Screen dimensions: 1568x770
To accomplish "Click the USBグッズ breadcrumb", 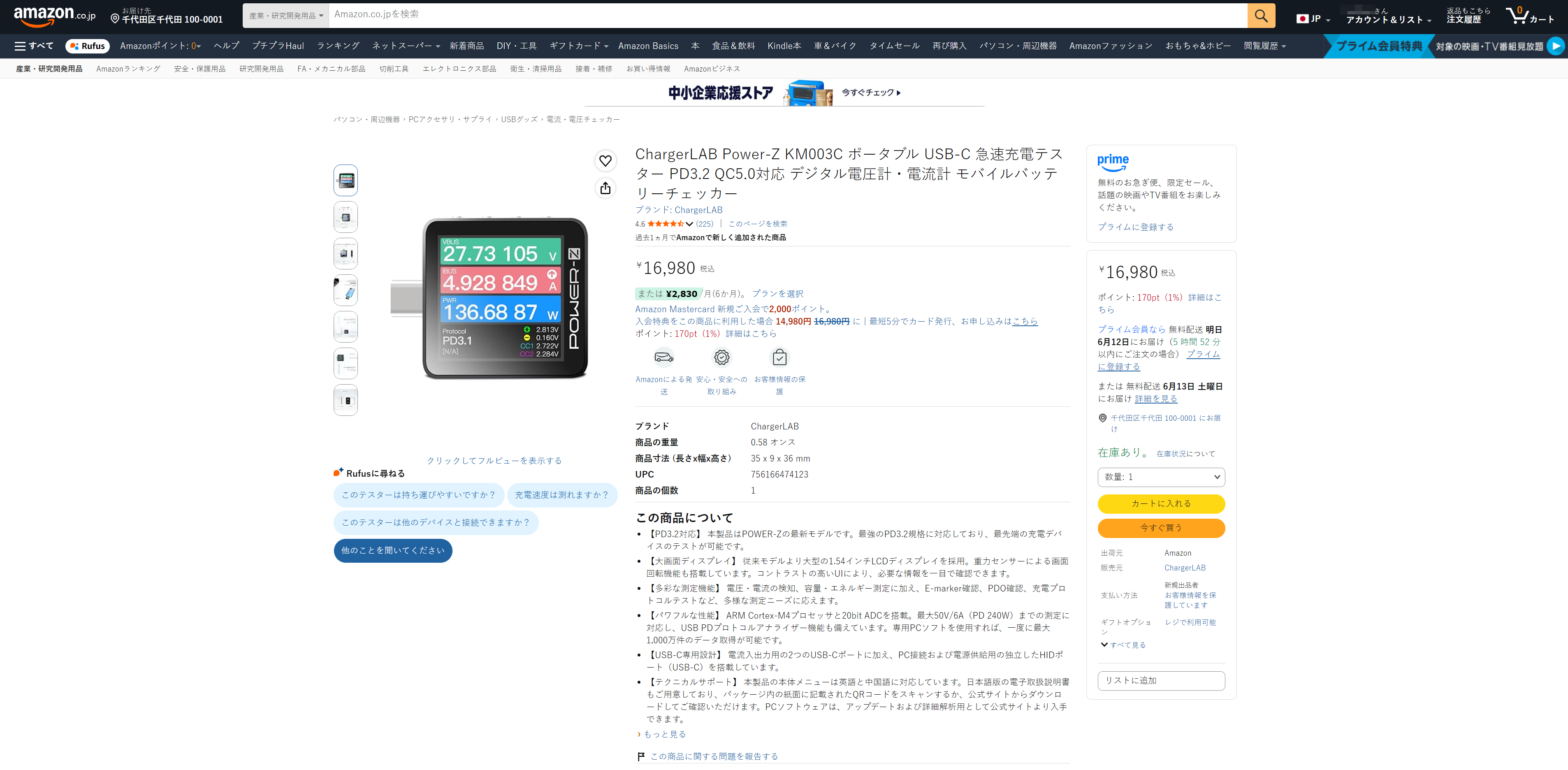I will (x=519, y=119).
